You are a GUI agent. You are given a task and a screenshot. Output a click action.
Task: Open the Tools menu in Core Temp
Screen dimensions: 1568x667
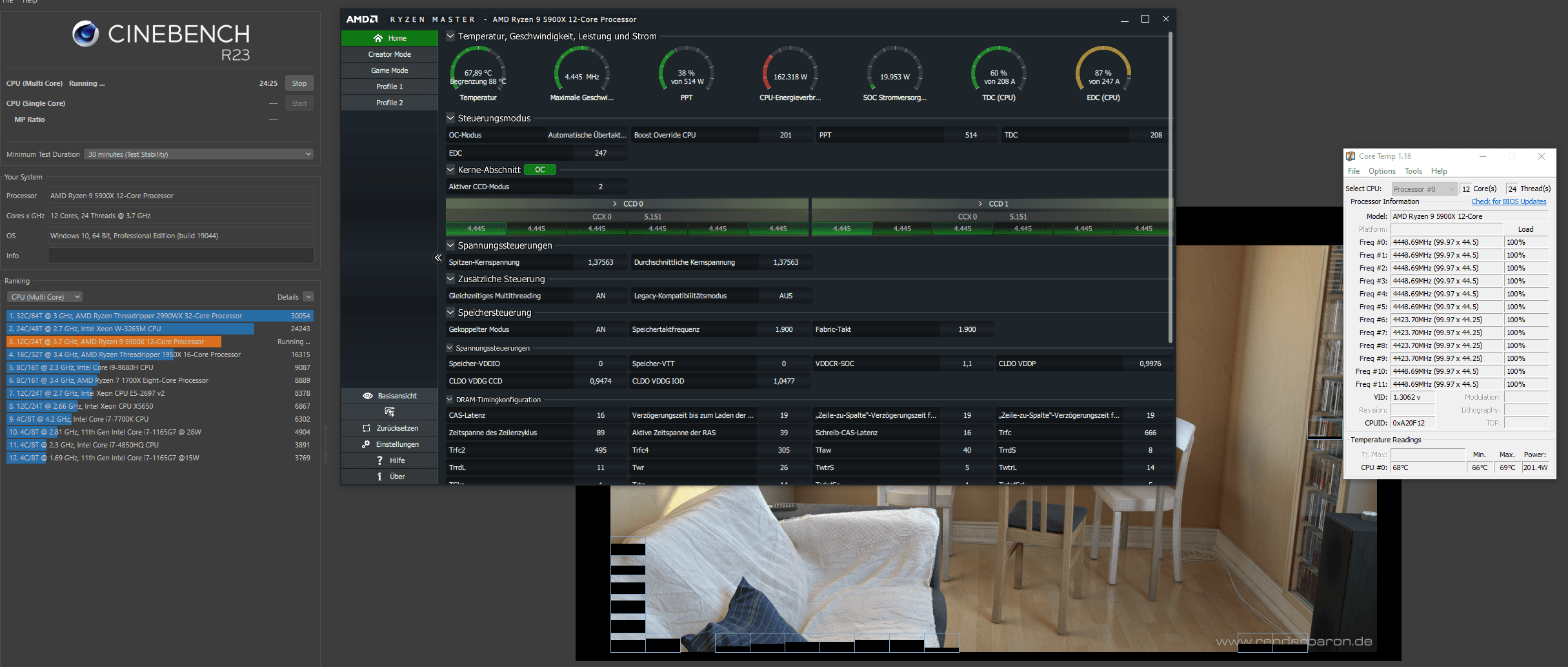[x=1413, y=171]
